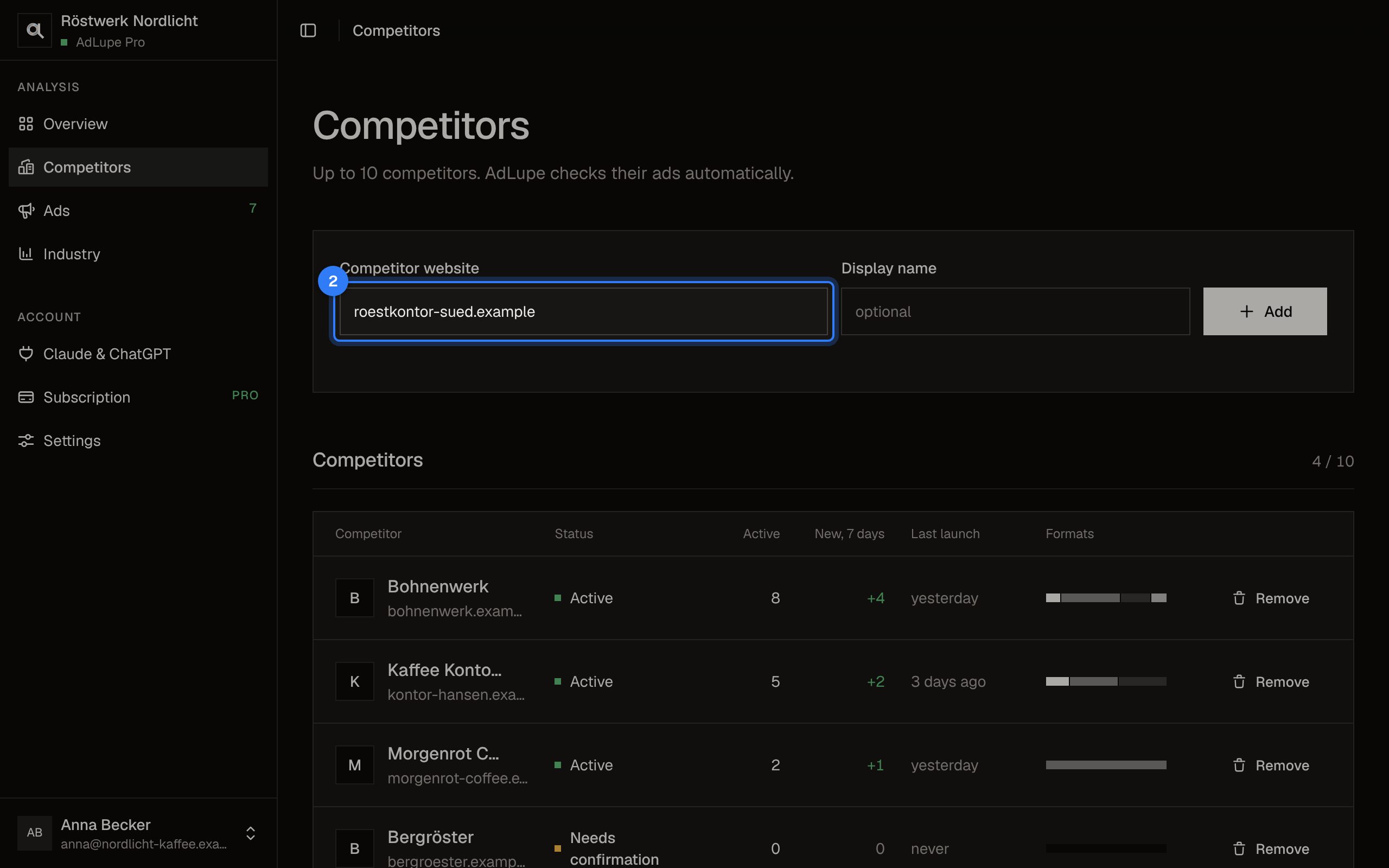This screenshot has width=1389, height=868.
Task: Open Claude & ChatGPT integration
Action: [138, 354]
